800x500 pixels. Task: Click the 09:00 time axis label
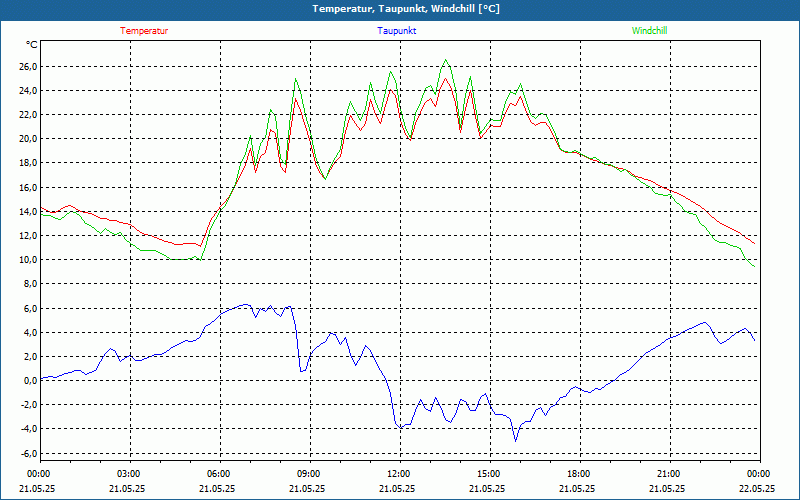(310, 474)
